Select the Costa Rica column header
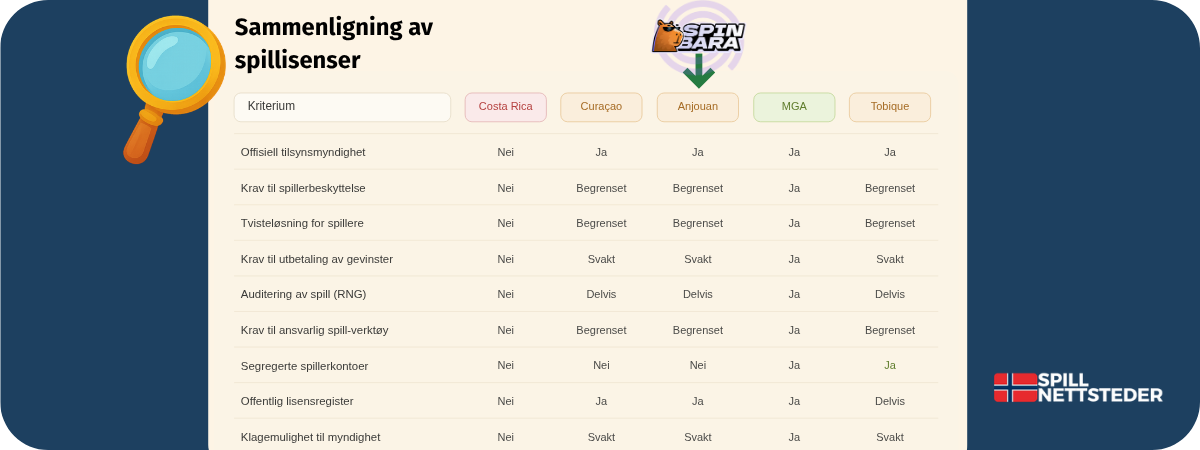Image resolution: width=1200 pixels, height=450 pixels. click(506, 107)
